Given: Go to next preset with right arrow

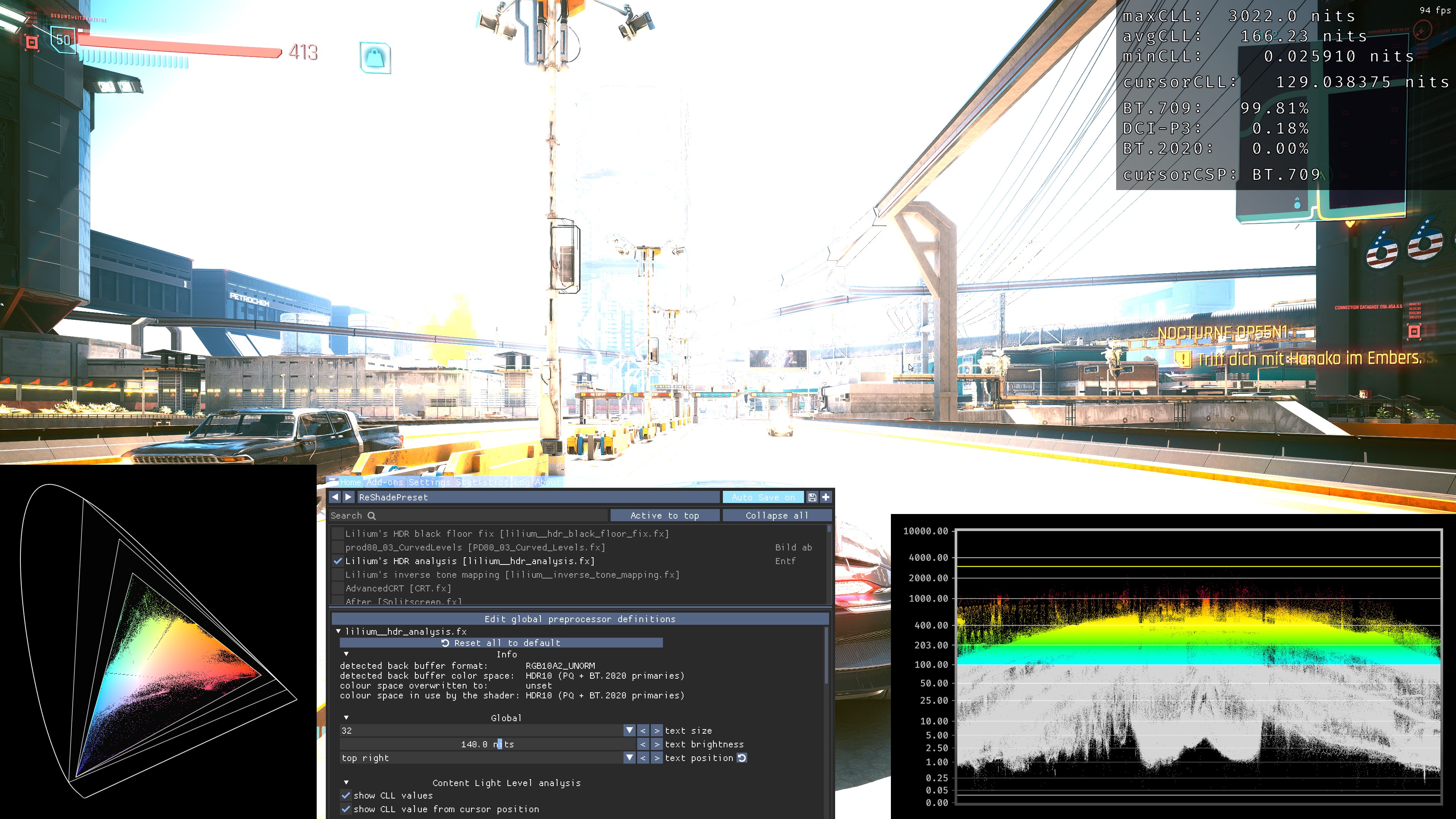Looking at the screenshot, I should (348, 497).
